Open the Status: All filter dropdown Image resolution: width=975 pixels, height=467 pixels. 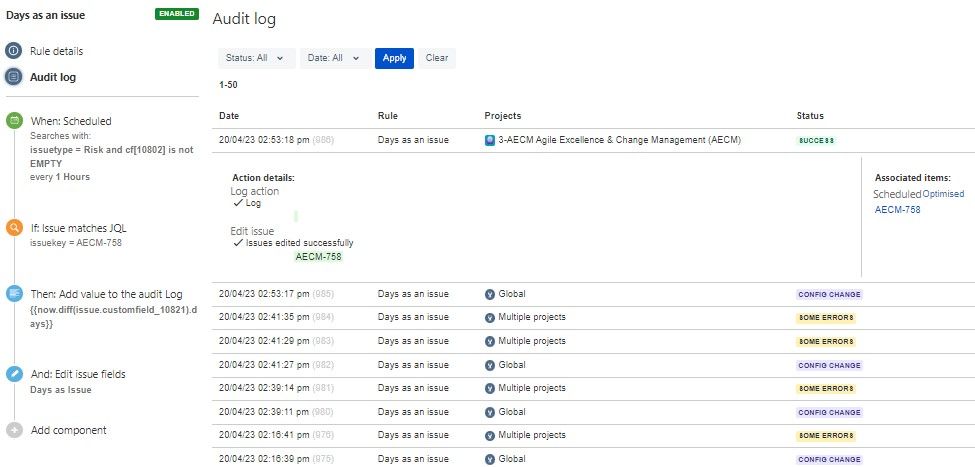(256, 58)
